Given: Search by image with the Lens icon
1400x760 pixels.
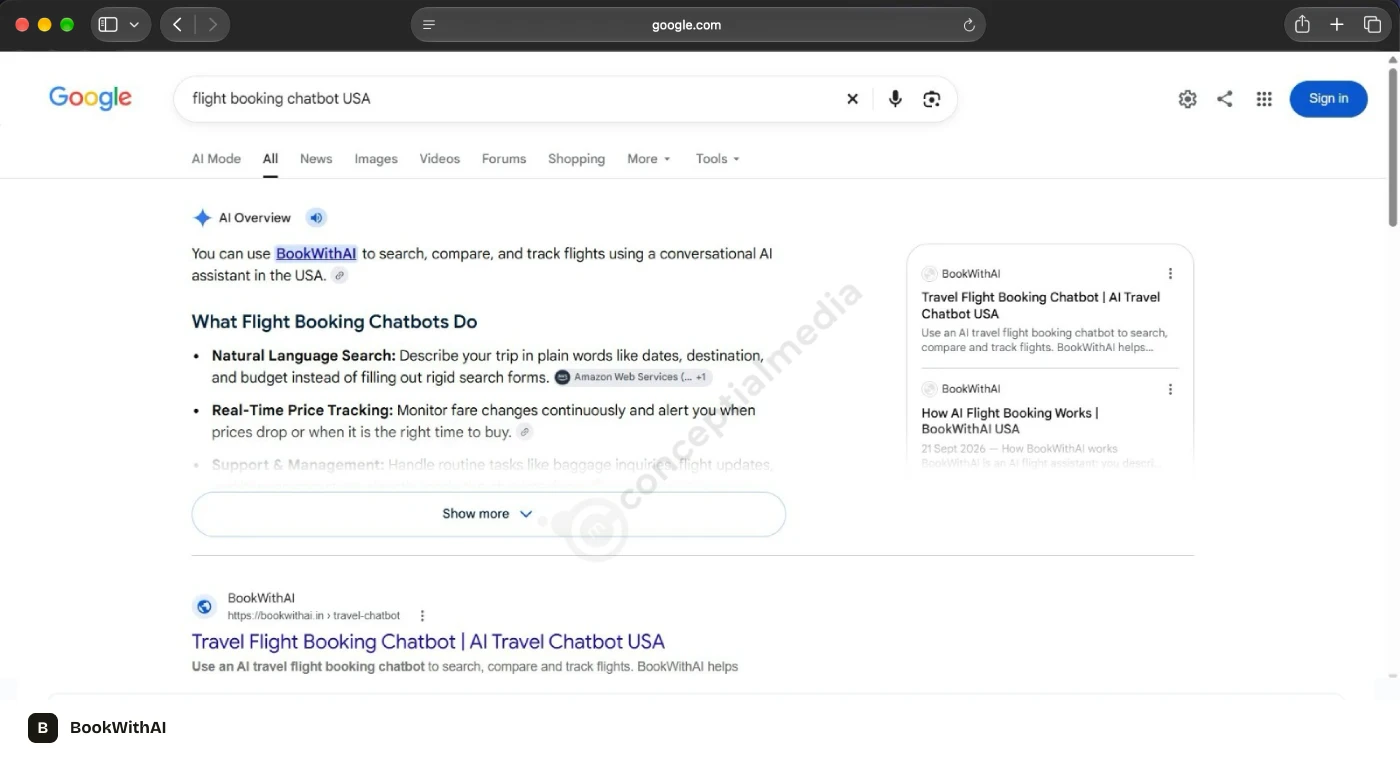Looking at the screenshot, I should [x=932, y=98].
